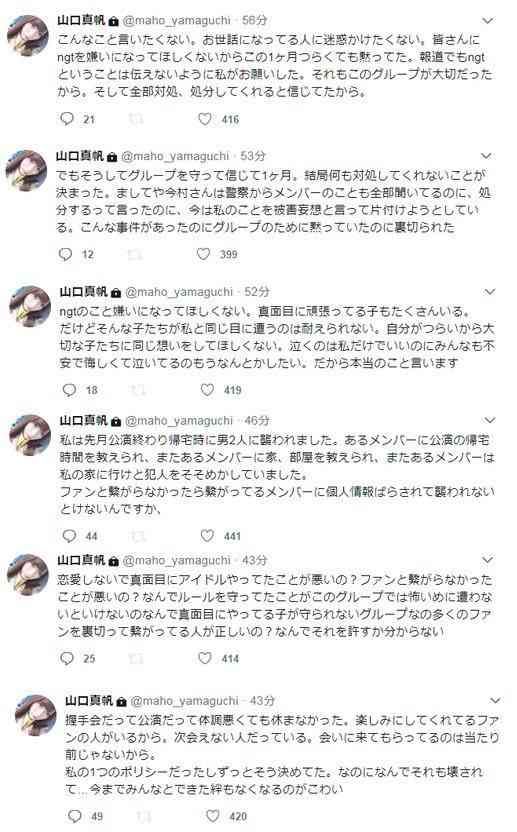The width and height of the screenshot is (517, 832).
Task: Click reply icon on the 58分 tweet
Action: (x=67, y=119)
